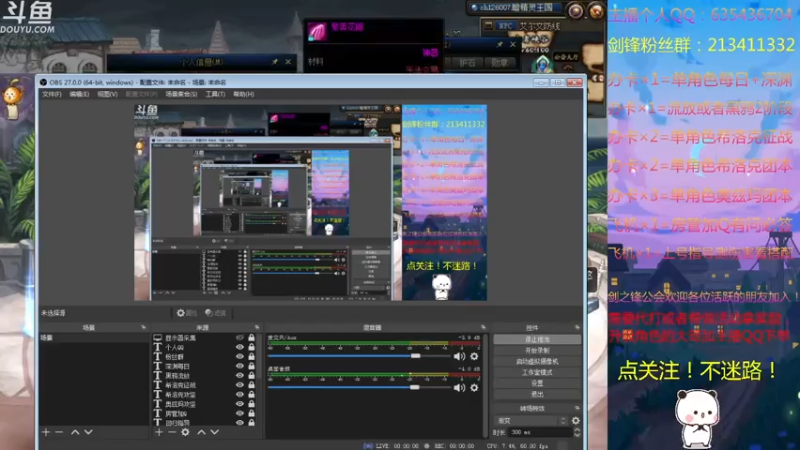Image resolution: width=800 pixels, height=450 pixels.
Task: Open source 滤镜 filters button
Action: pyautogui.click(x=215, y=313)
